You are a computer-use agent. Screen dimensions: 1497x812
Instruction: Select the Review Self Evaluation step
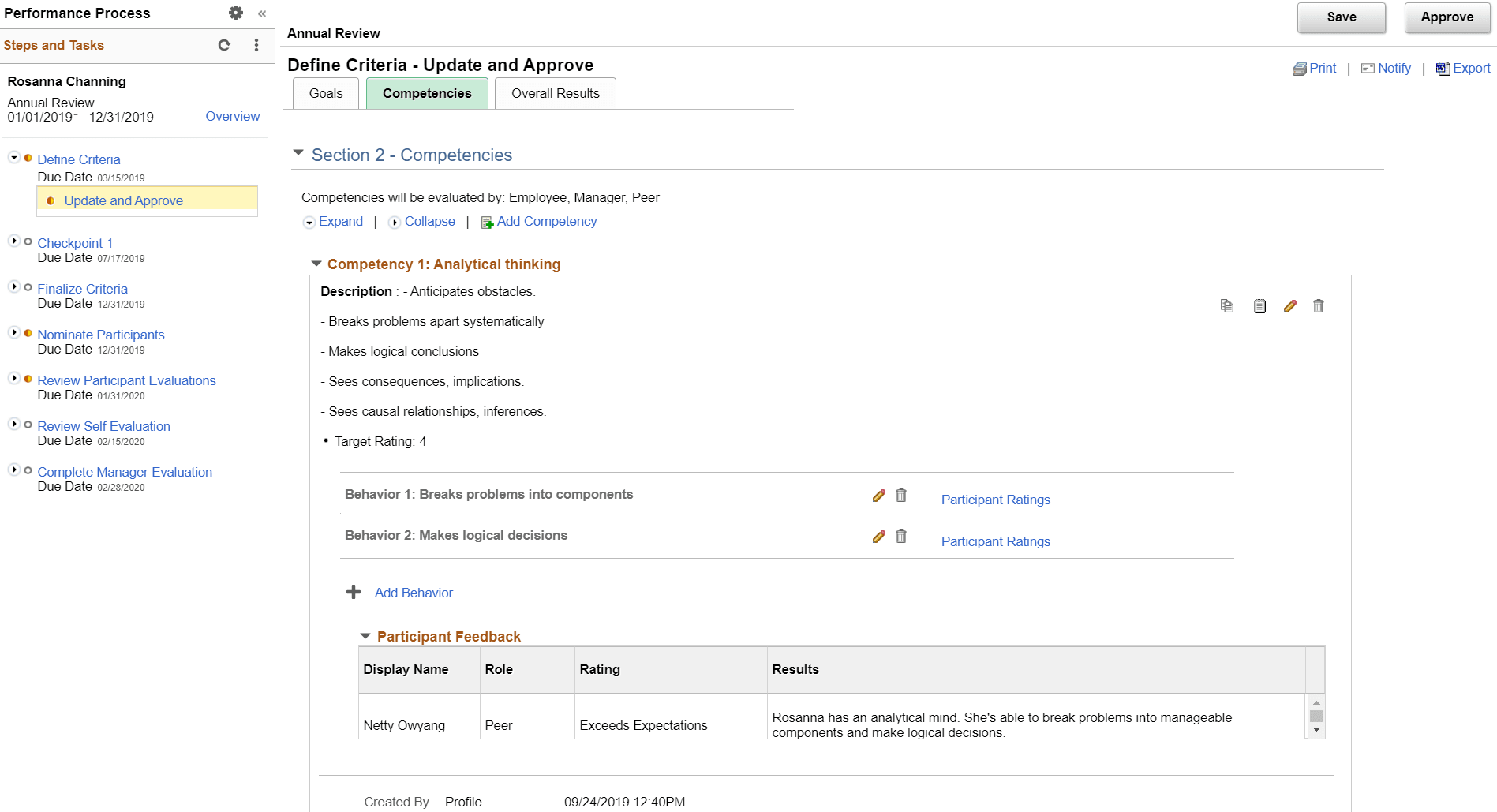(x=103, y=426)
